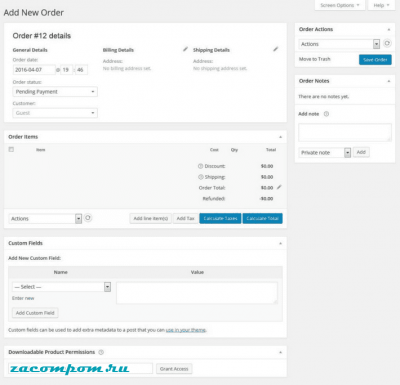Screen dimensions: 400x385
Task: Click the Cost column header
Action: [x=214, y=150]
